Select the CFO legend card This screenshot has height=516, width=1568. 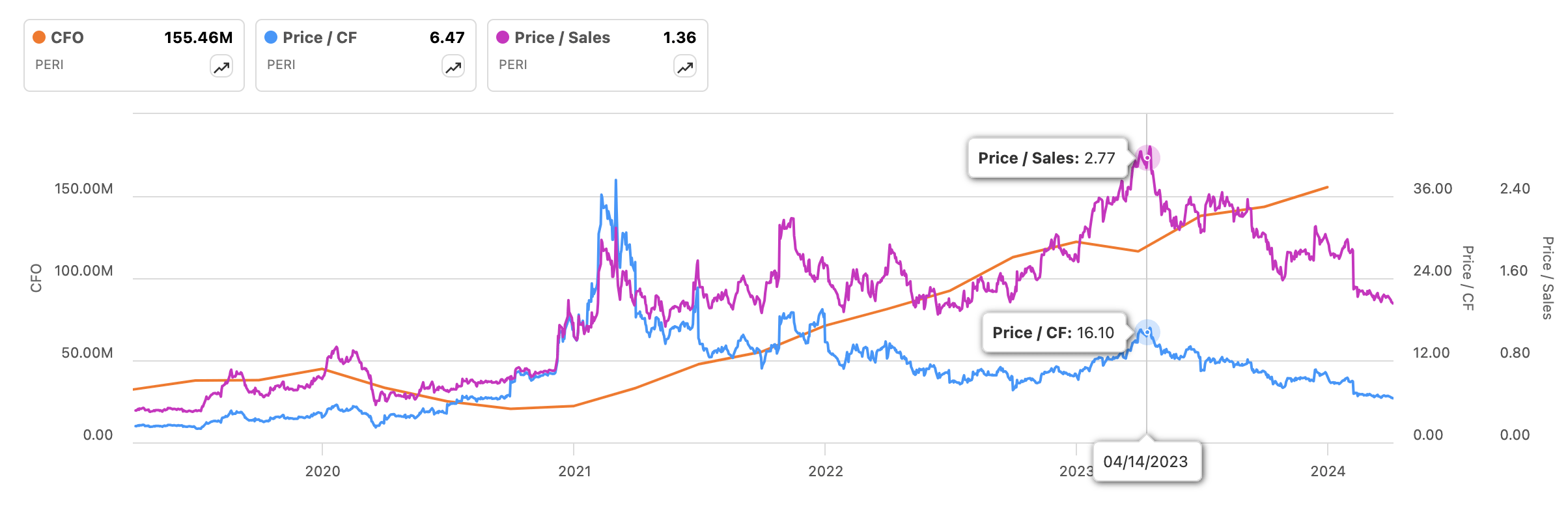[133, 52]
